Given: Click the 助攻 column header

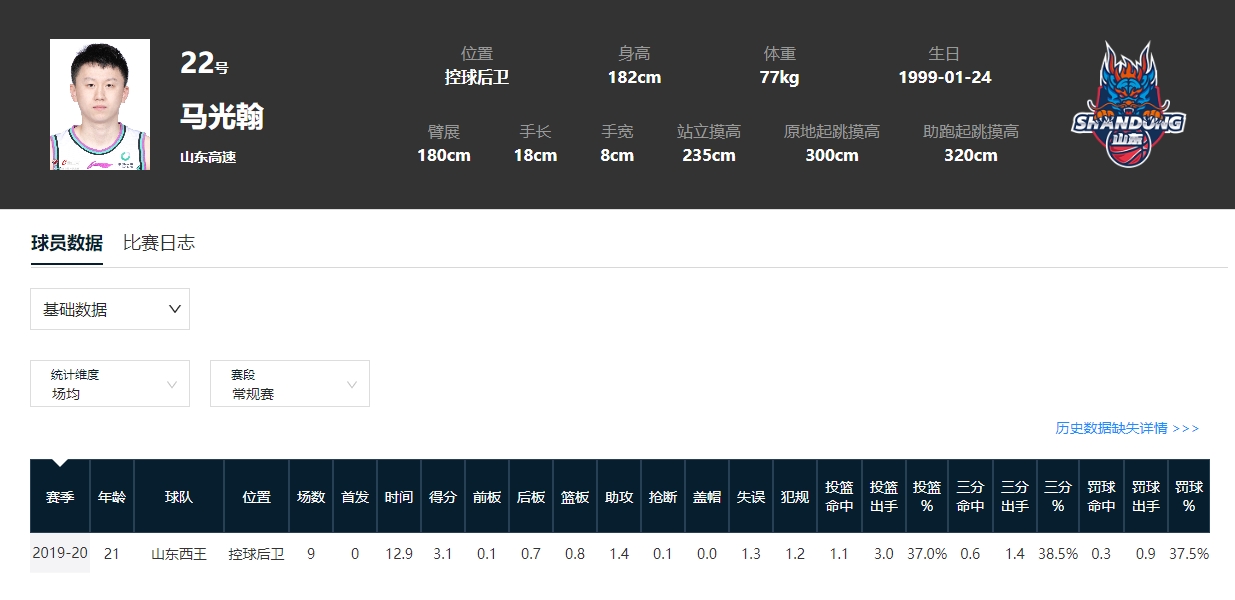Looking at the screenshot, I should 619,496.
